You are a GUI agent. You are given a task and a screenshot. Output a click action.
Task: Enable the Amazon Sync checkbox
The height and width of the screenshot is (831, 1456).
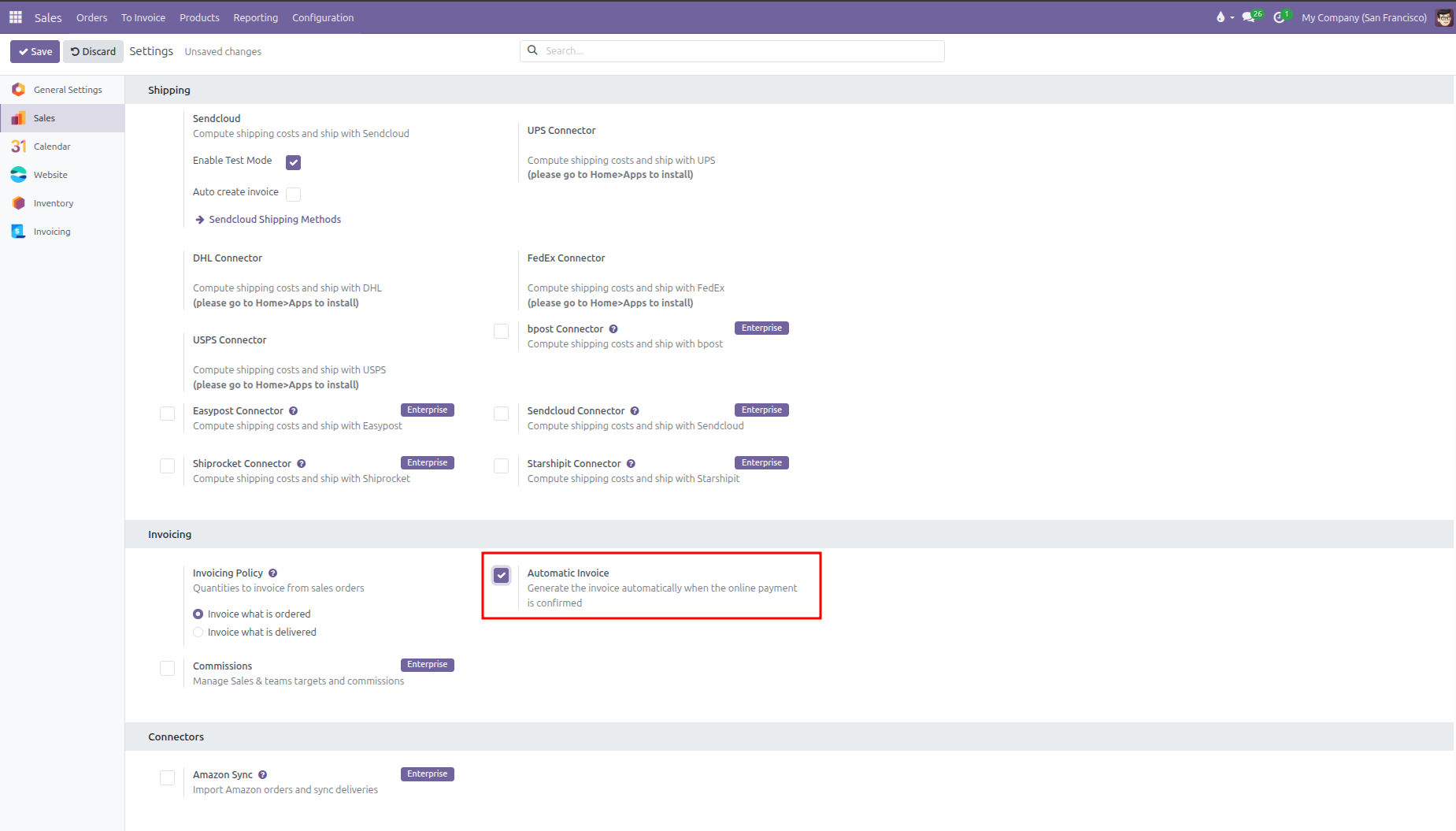[x=167, y=777]
